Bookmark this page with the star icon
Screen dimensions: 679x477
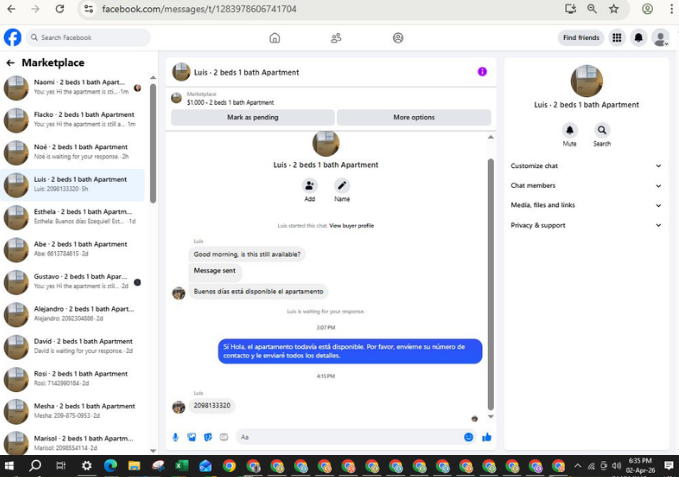pos(614,9)
